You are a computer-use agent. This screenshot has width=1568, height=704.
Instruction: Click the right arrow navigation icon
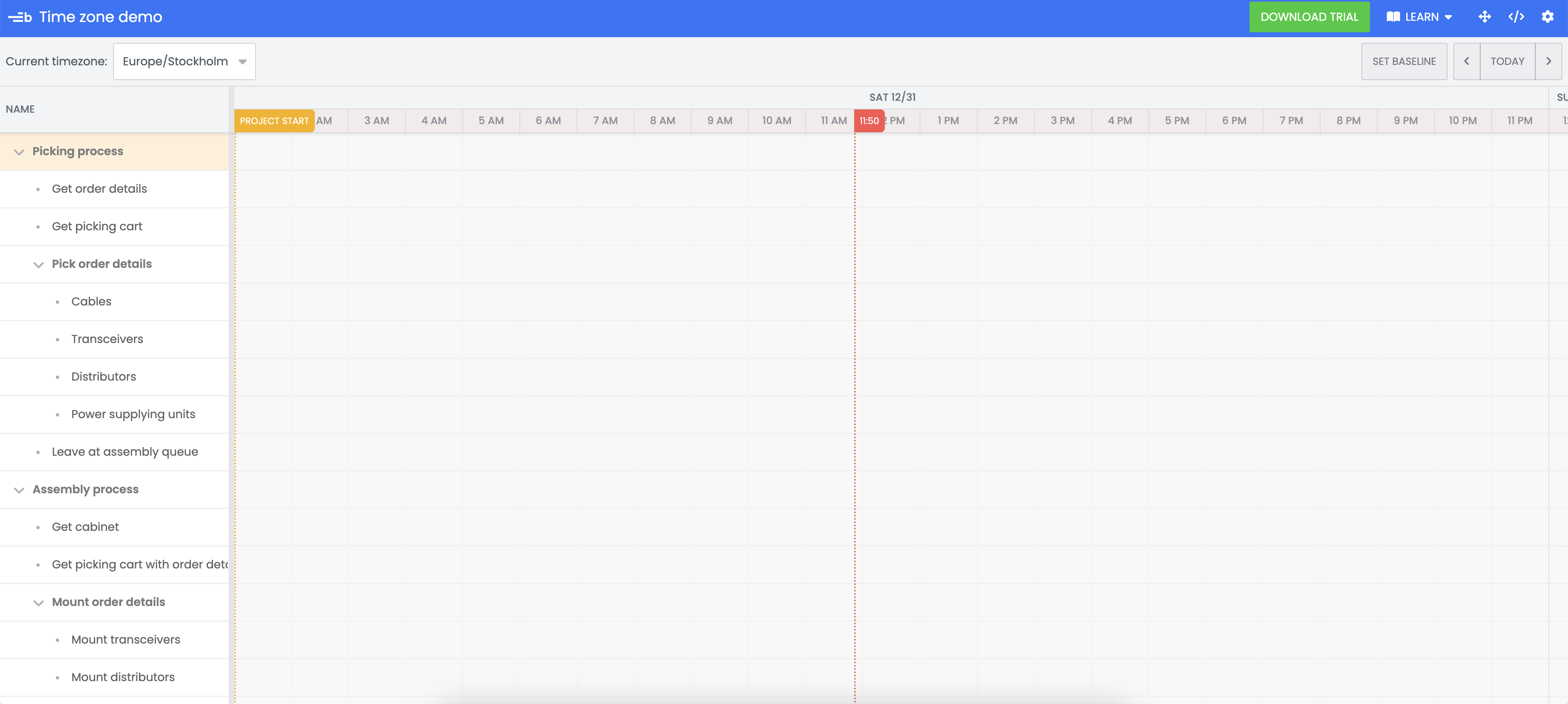pos(1549,61)
